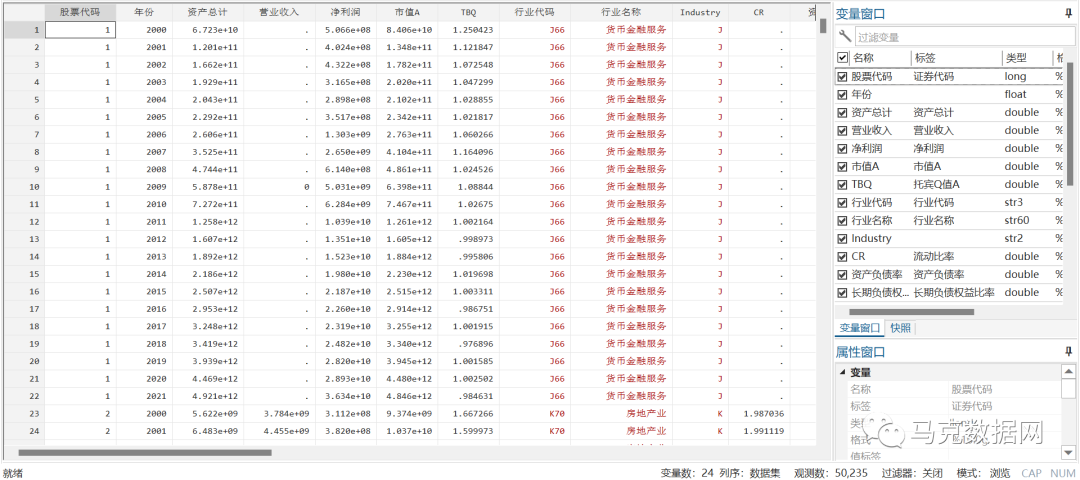1080x480 pixels.
Task: Uncheck the CR variable checkbox
Action: (842, 256)
